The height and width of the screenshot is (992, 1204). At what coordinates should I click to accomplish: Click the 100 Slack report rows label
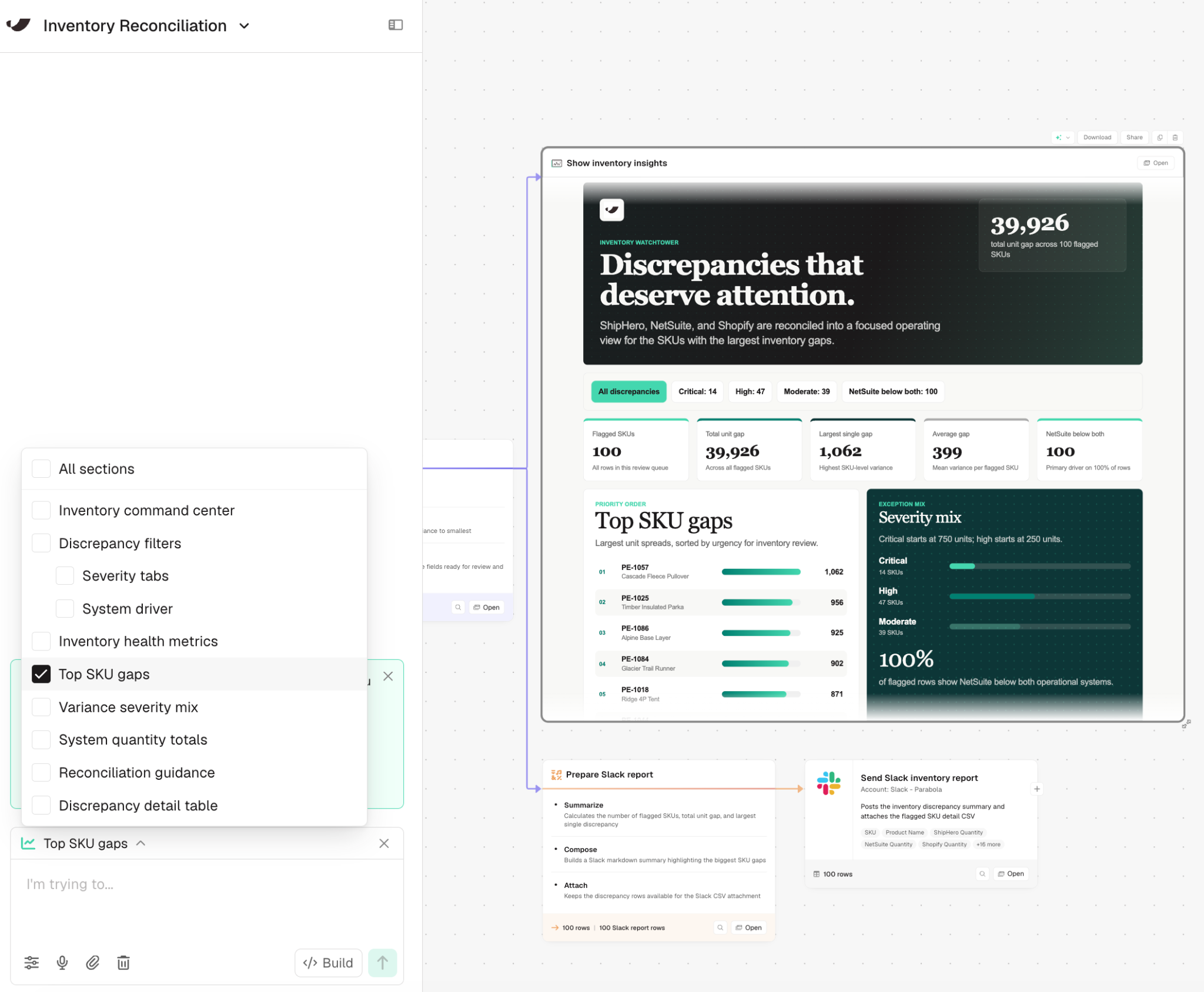coord(632,927)
